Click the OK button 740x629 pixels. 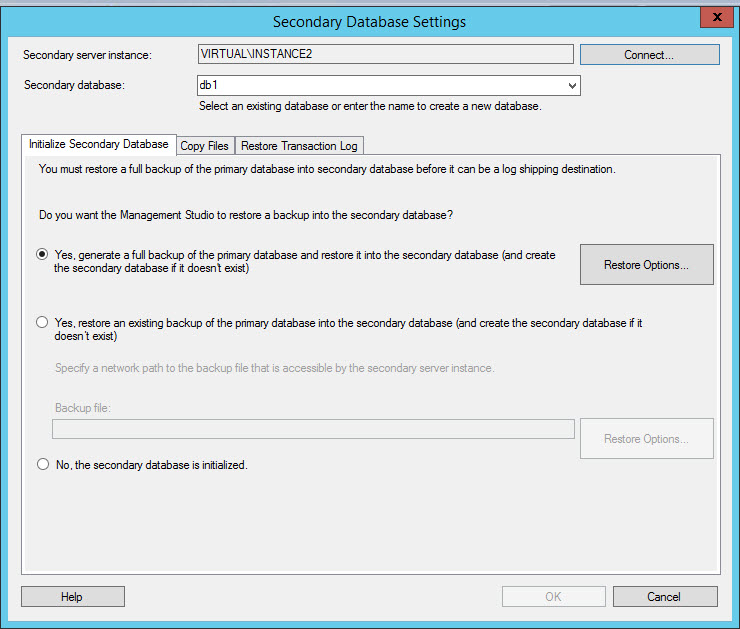(553, 597)
